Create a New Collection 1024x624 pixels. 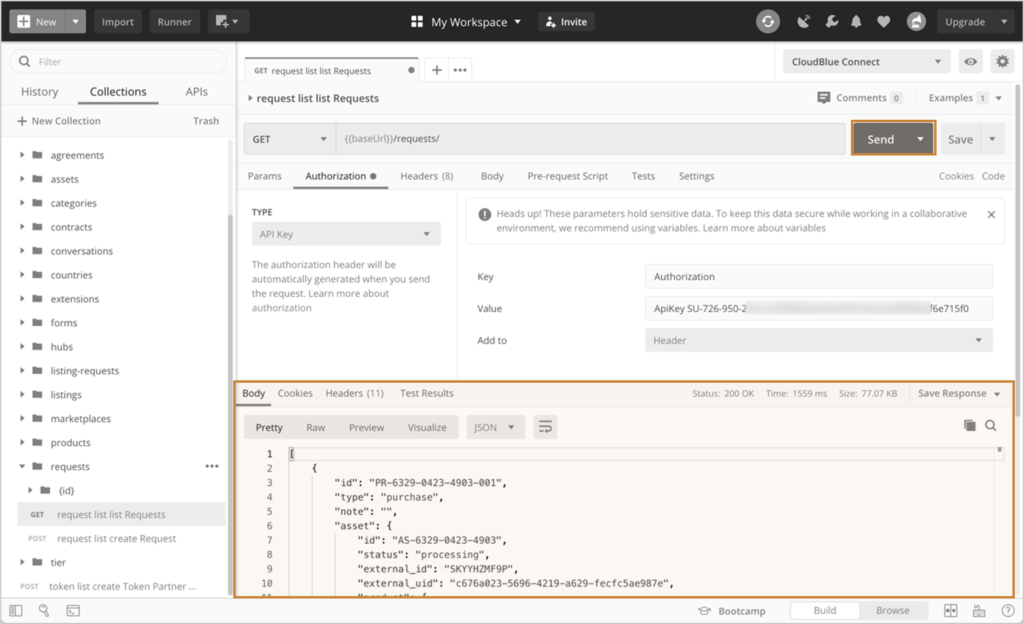(59, 121)
